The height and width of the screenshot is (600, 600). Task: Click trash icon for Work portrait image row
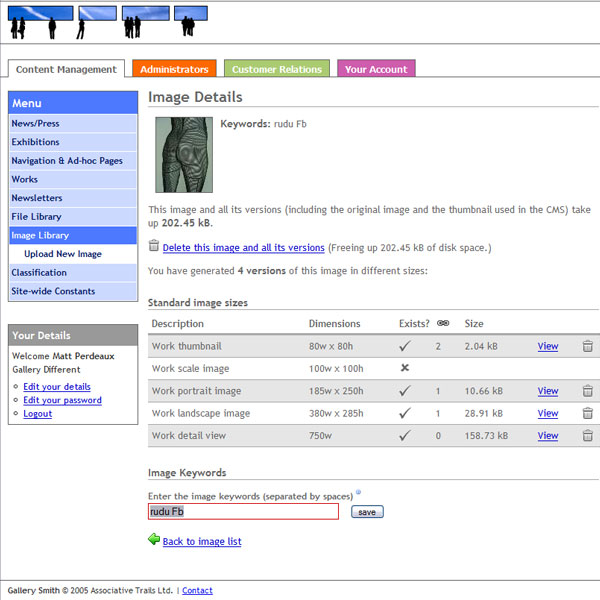point(587,391)
